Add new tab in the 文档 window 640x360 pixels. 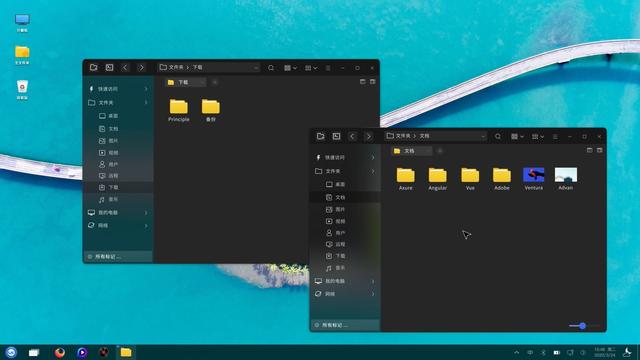[440, 151]
